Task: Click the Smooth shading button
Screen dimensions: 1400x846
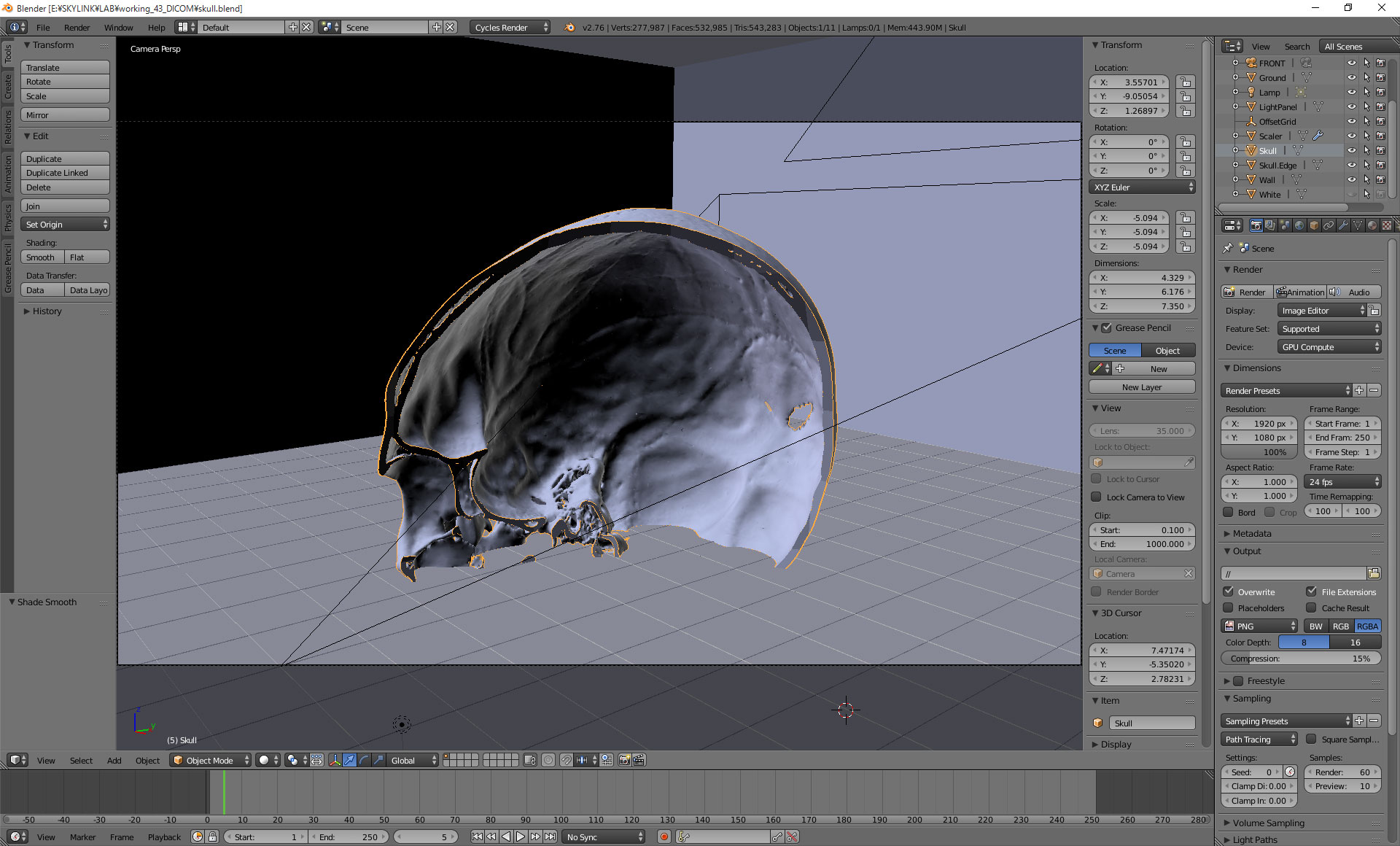Action: pyautogui.click(x=42, y=257)
